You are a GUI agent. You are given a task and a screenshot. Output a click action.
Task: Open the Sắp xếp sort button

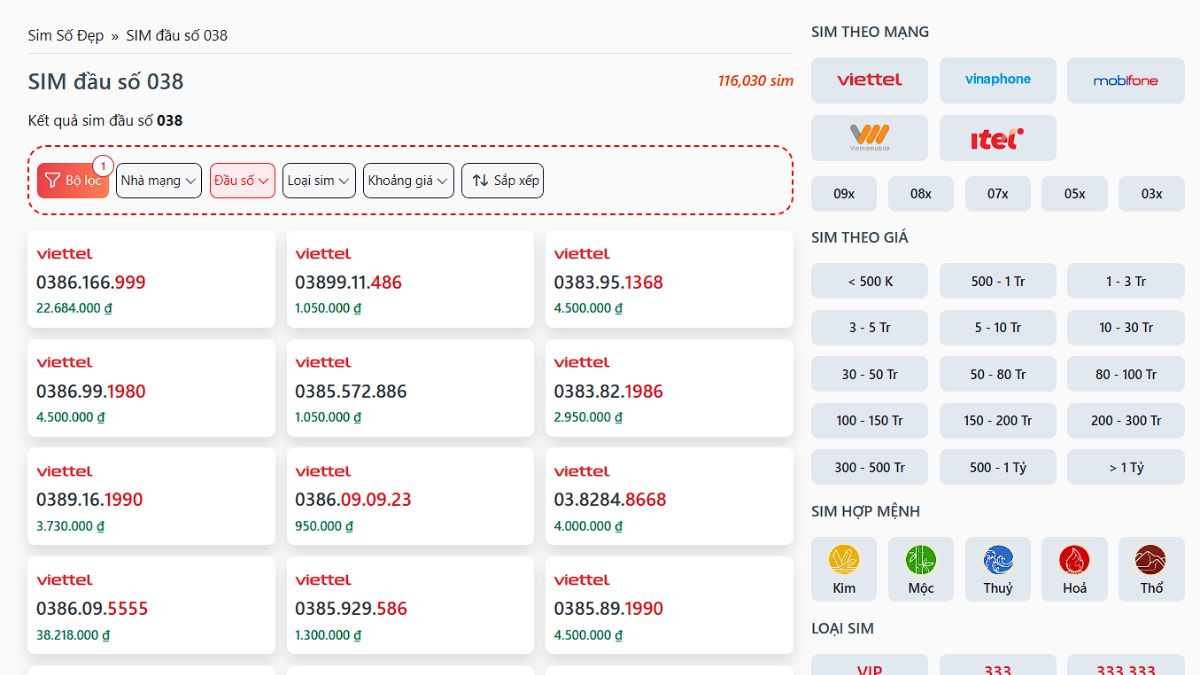(x=502, y=180)
